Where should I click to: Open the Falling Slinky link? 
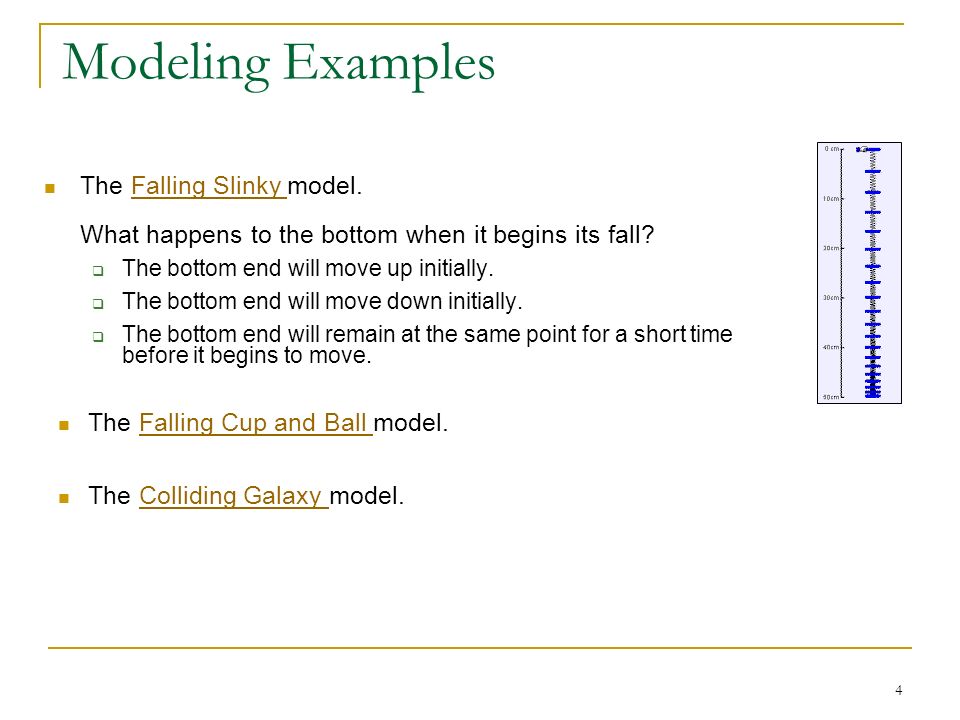pyautogui.click(x=208, y=186)
